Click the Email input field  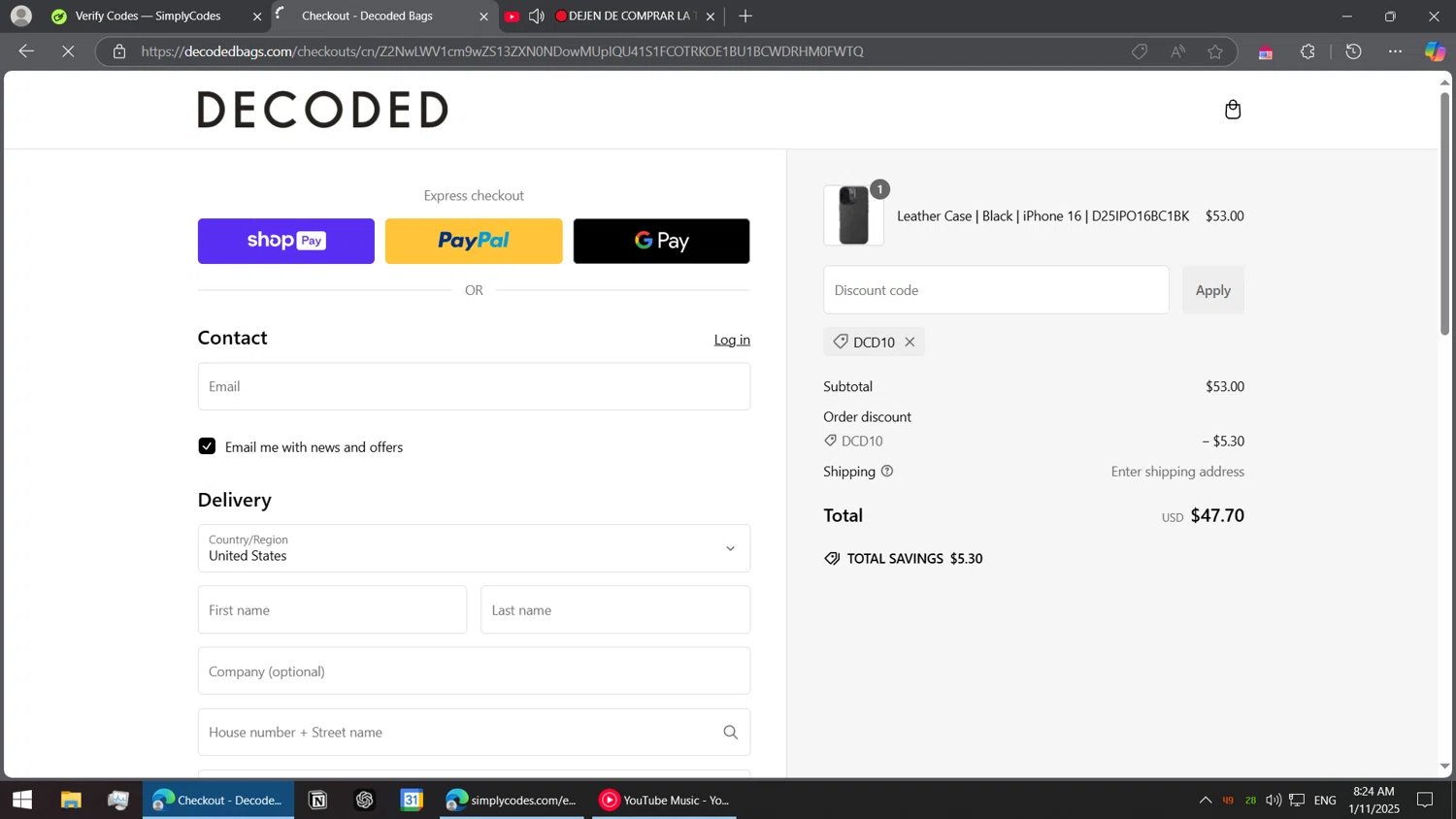[474, 386]
